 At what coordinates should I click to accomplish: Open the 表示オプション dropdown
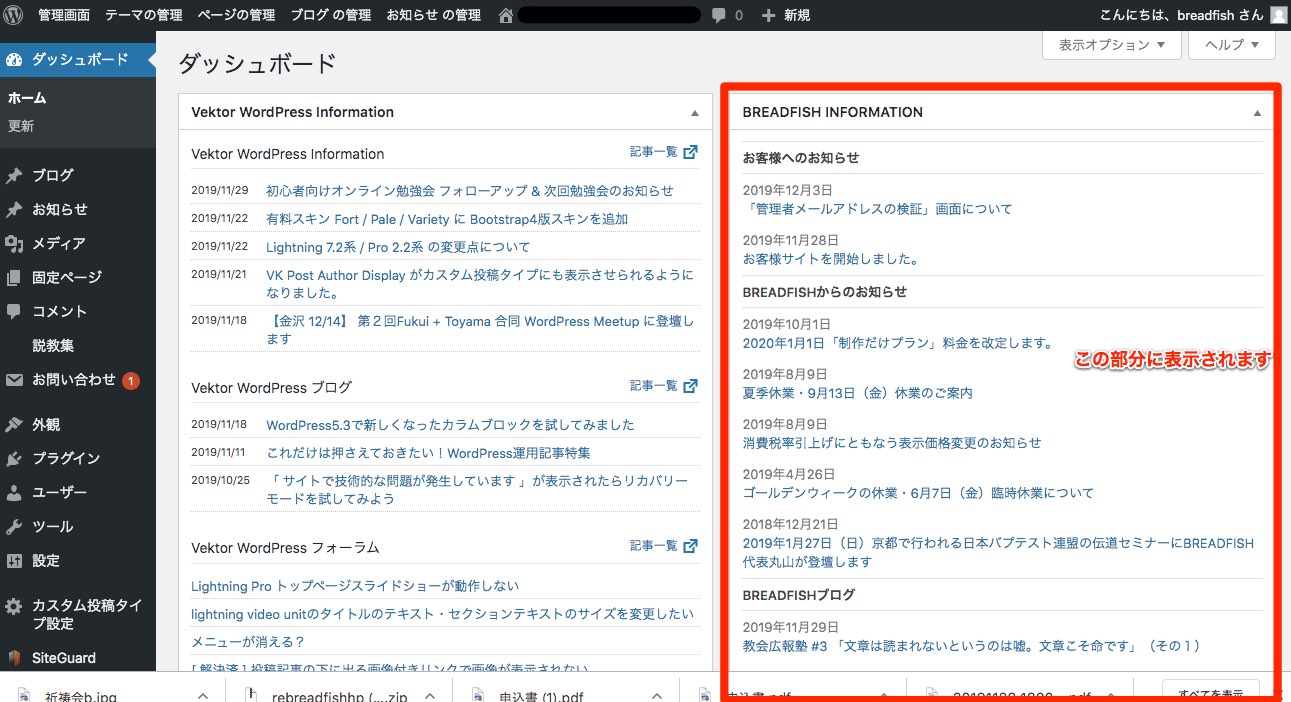(1112, 45)
